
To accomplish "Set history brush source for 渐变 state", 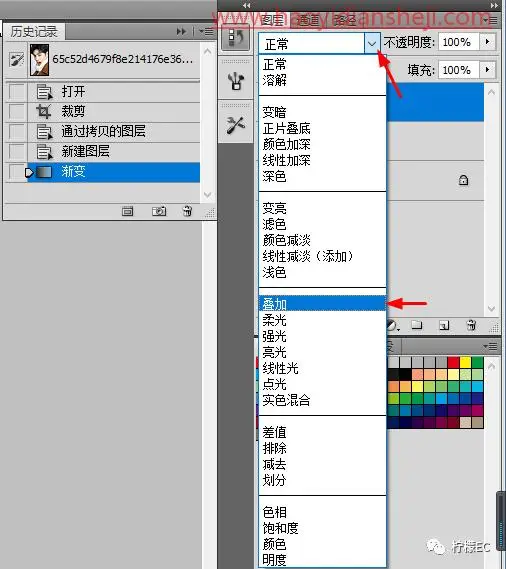I will (x=16, y=172).
